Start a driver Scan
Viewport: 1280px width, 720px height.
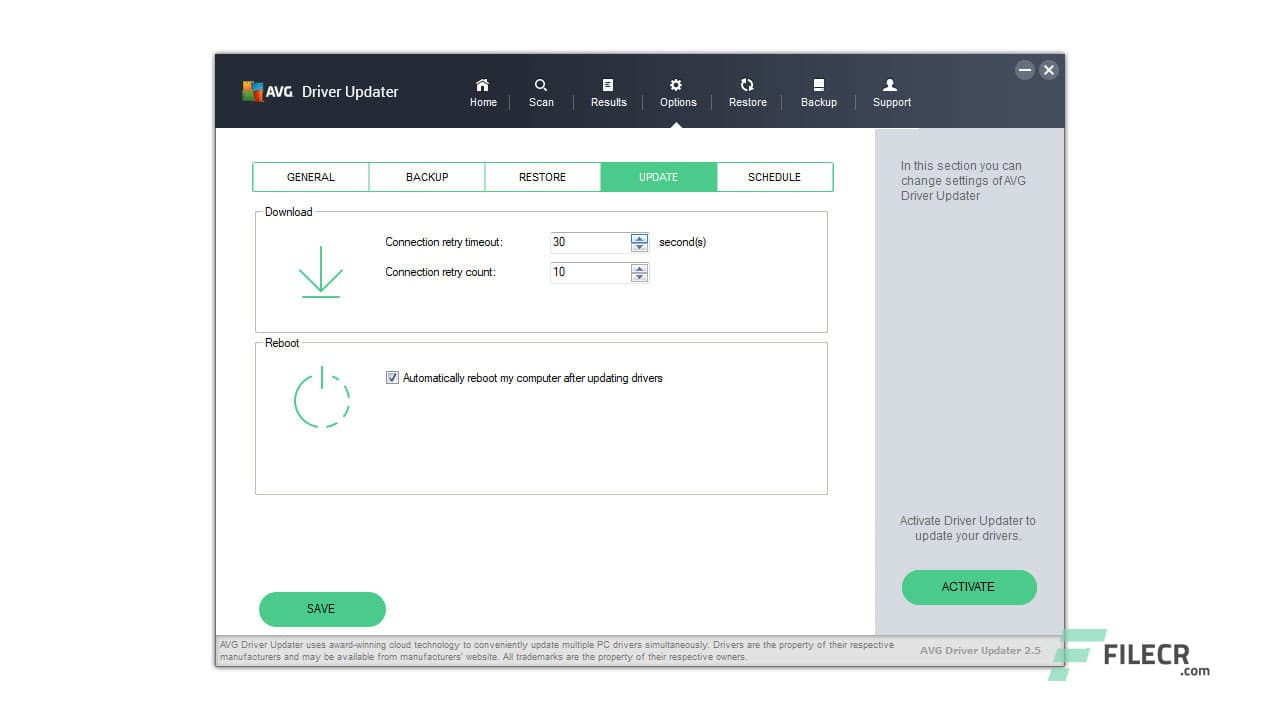[x=541, y=92]
